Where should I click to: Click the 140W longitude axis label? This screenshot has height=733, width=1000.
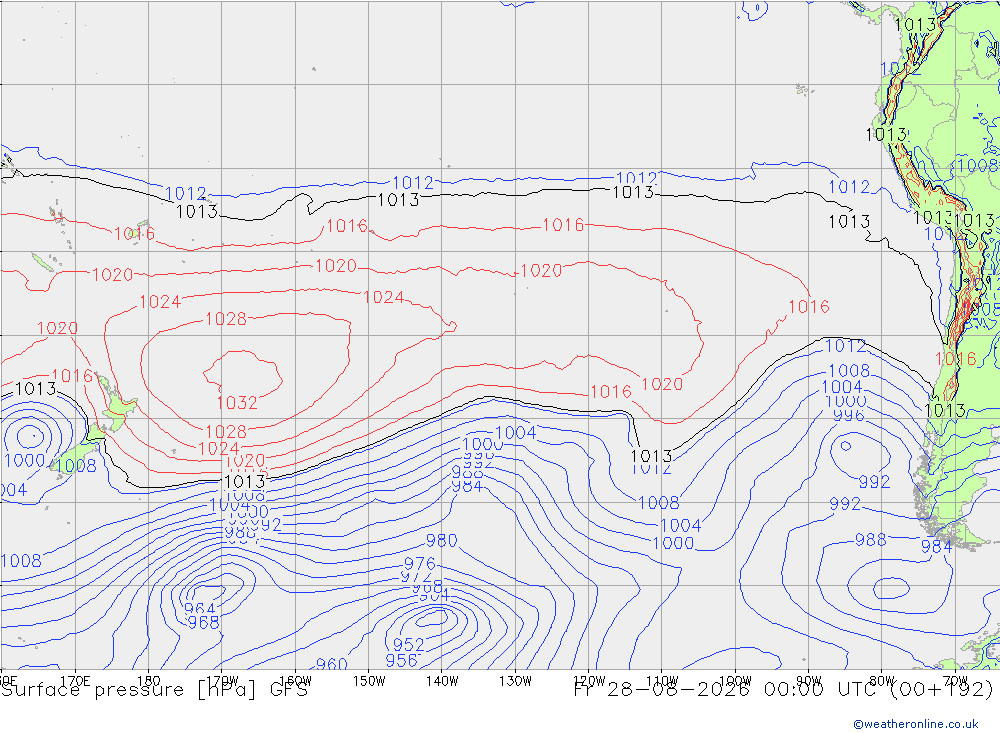[442, 681]
